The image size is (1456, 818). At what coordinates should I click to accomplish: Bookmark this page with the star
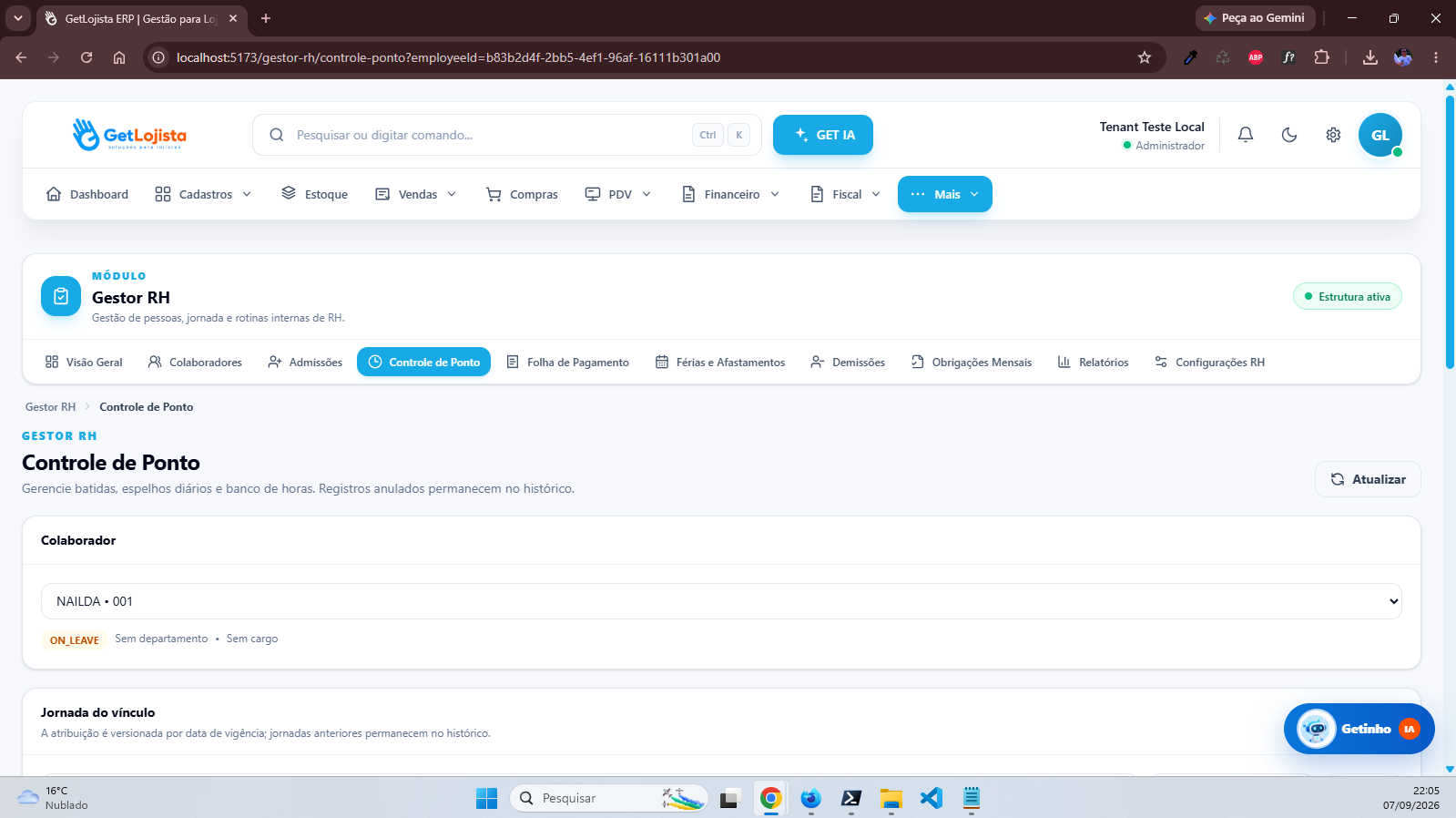pos(1145,57)
